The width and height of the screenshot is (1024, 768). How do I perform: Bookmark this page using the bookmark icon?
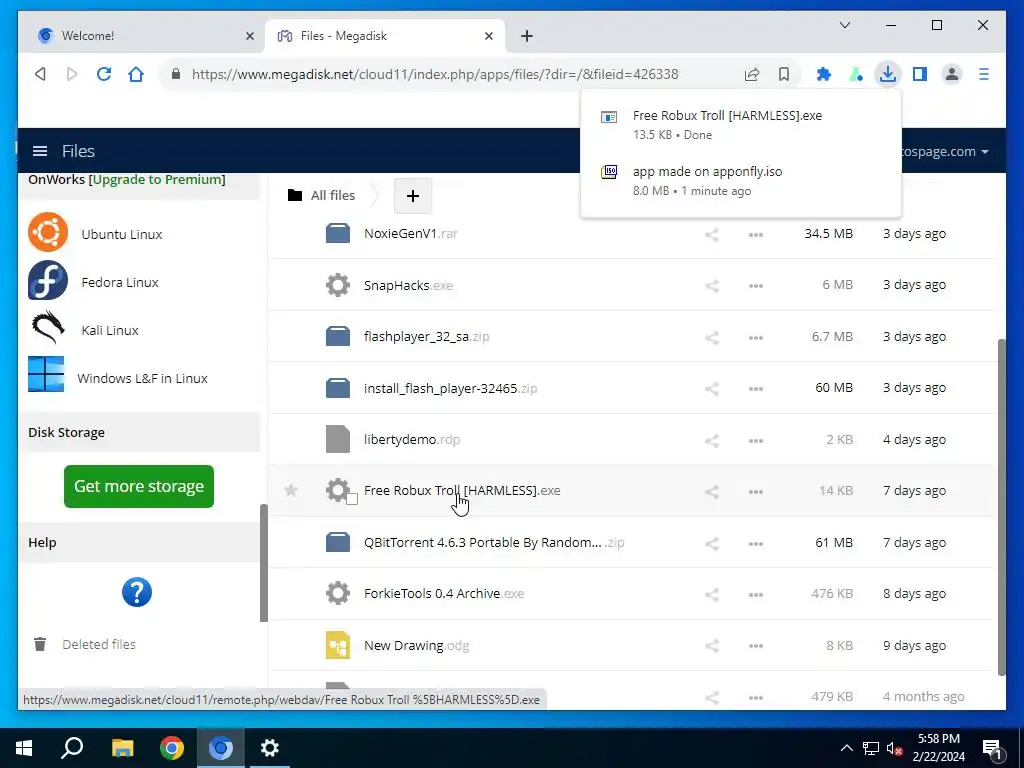(x=784, y=74)
